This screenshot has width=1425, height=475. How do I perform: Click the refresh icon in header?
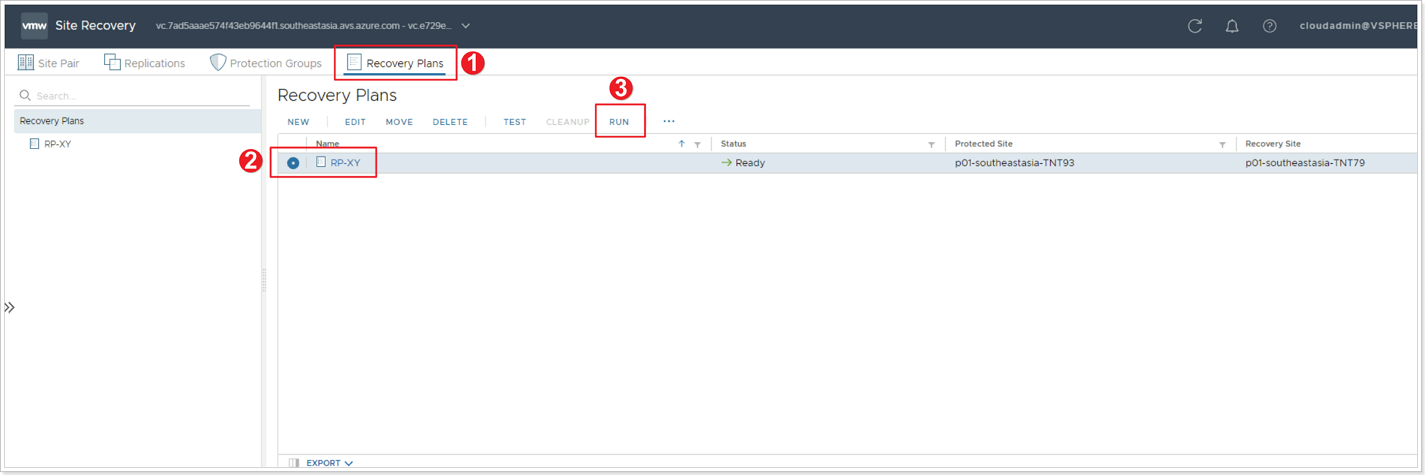(1195, 26)
